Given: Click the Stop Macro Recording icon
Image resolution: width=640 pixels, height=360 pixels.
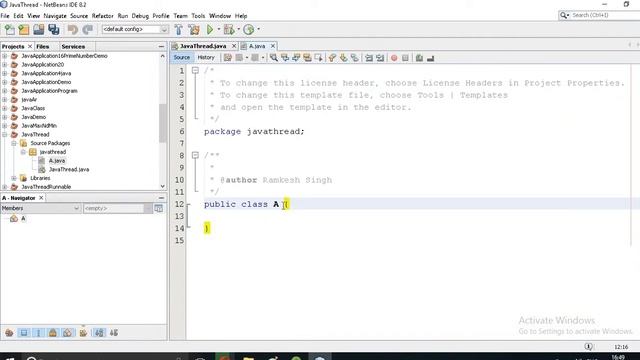Looking at the screenshot, I should point(405,58).
